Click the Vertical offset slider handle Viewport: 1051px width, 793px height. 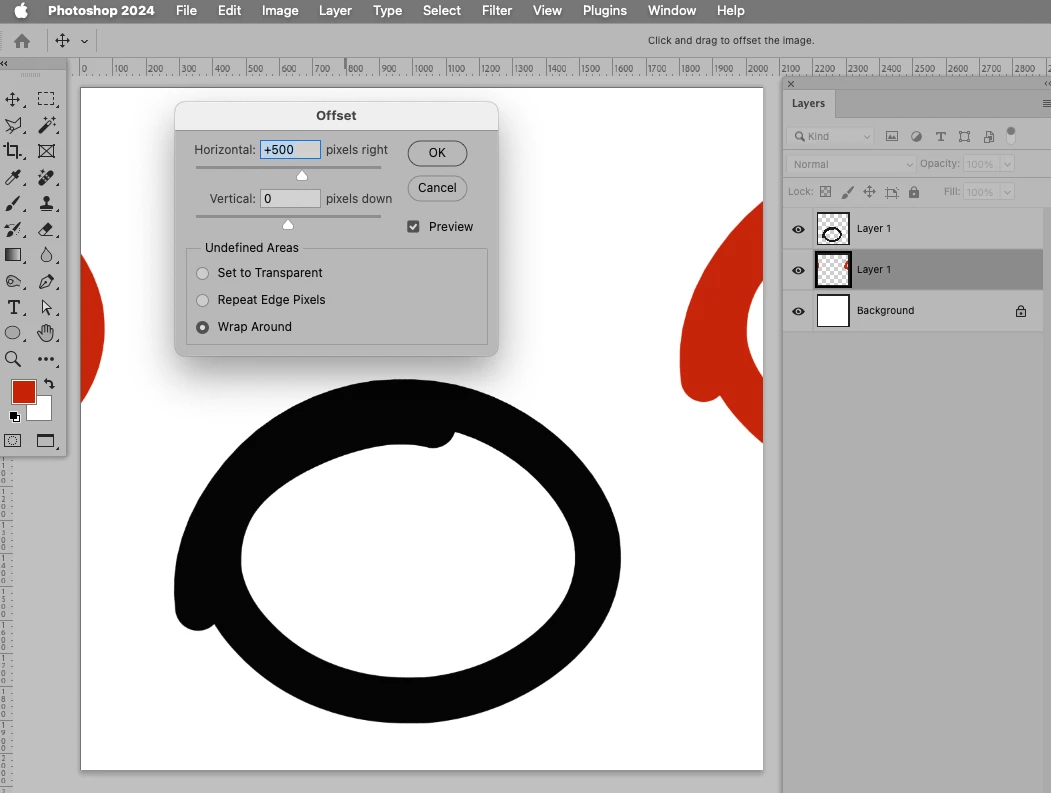click(288, 225)
